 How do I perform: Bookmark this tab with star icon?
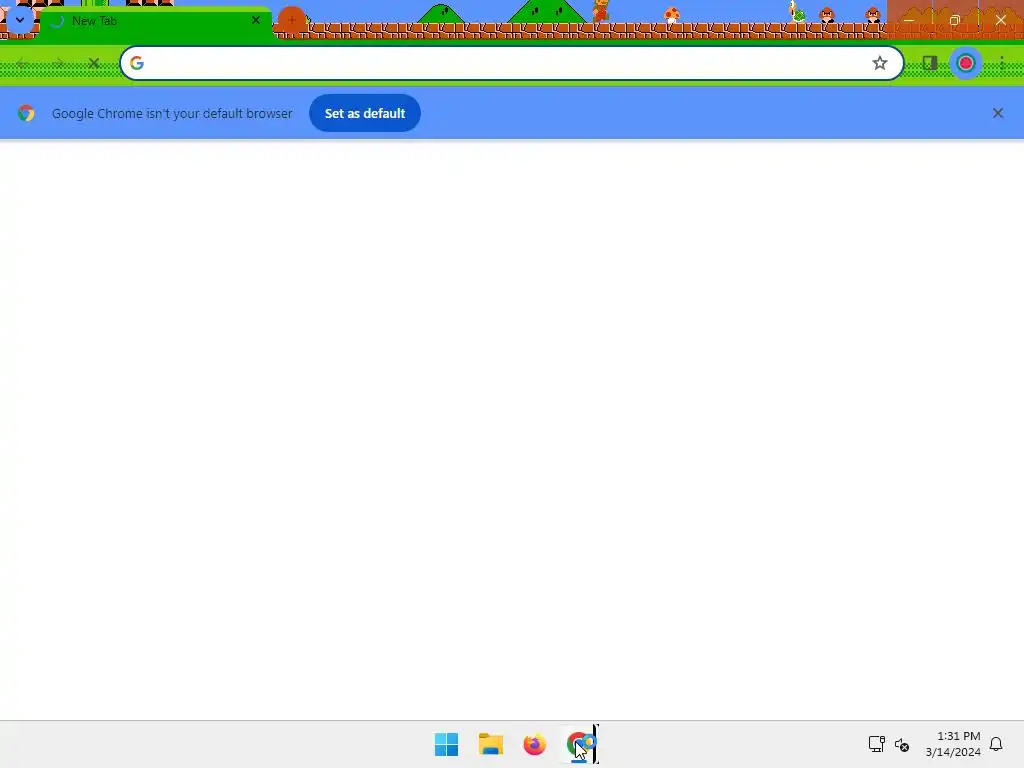pos(880,63)
